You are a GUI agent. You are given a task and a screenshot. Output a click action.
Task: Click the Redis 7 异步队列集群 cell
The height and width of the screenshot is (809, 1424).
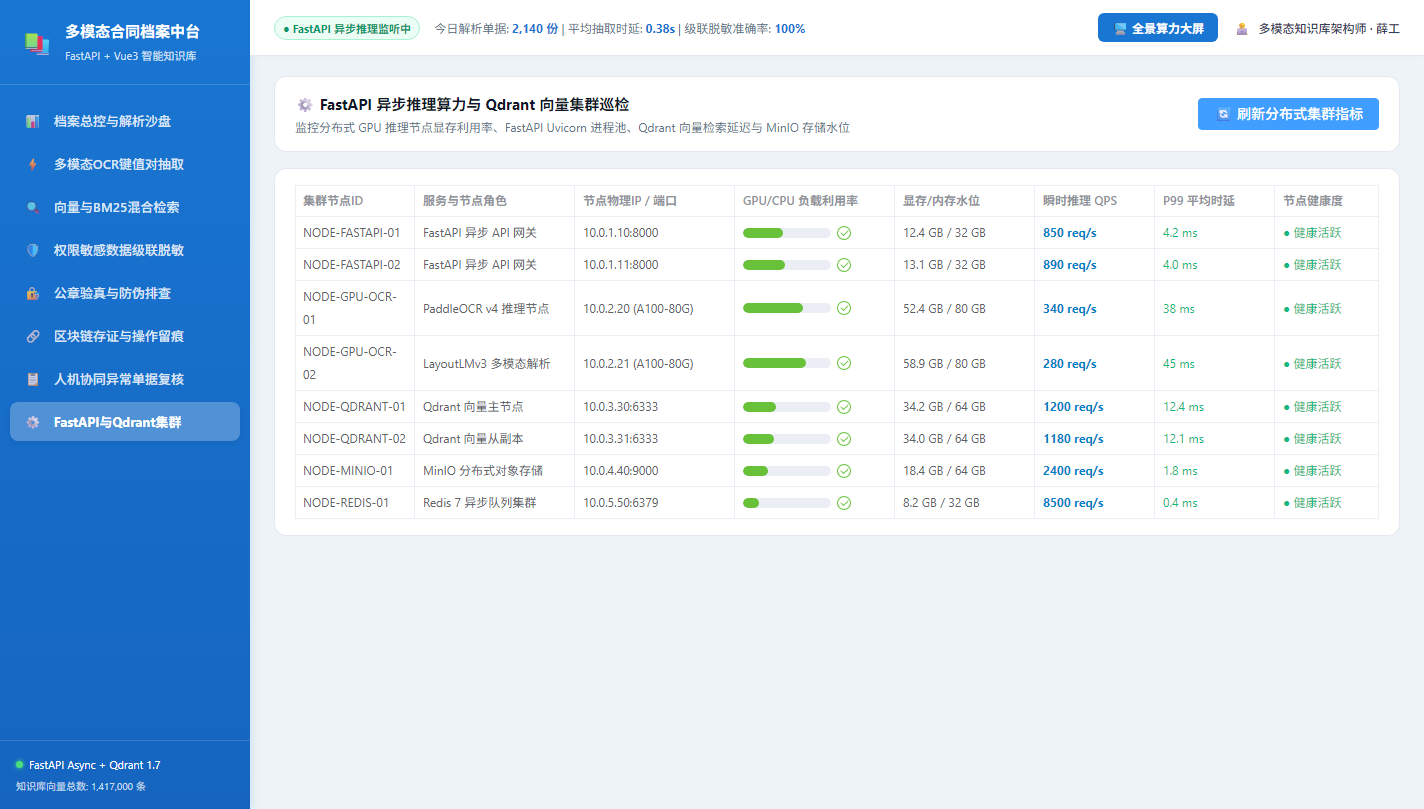click(x=495, y=503)
